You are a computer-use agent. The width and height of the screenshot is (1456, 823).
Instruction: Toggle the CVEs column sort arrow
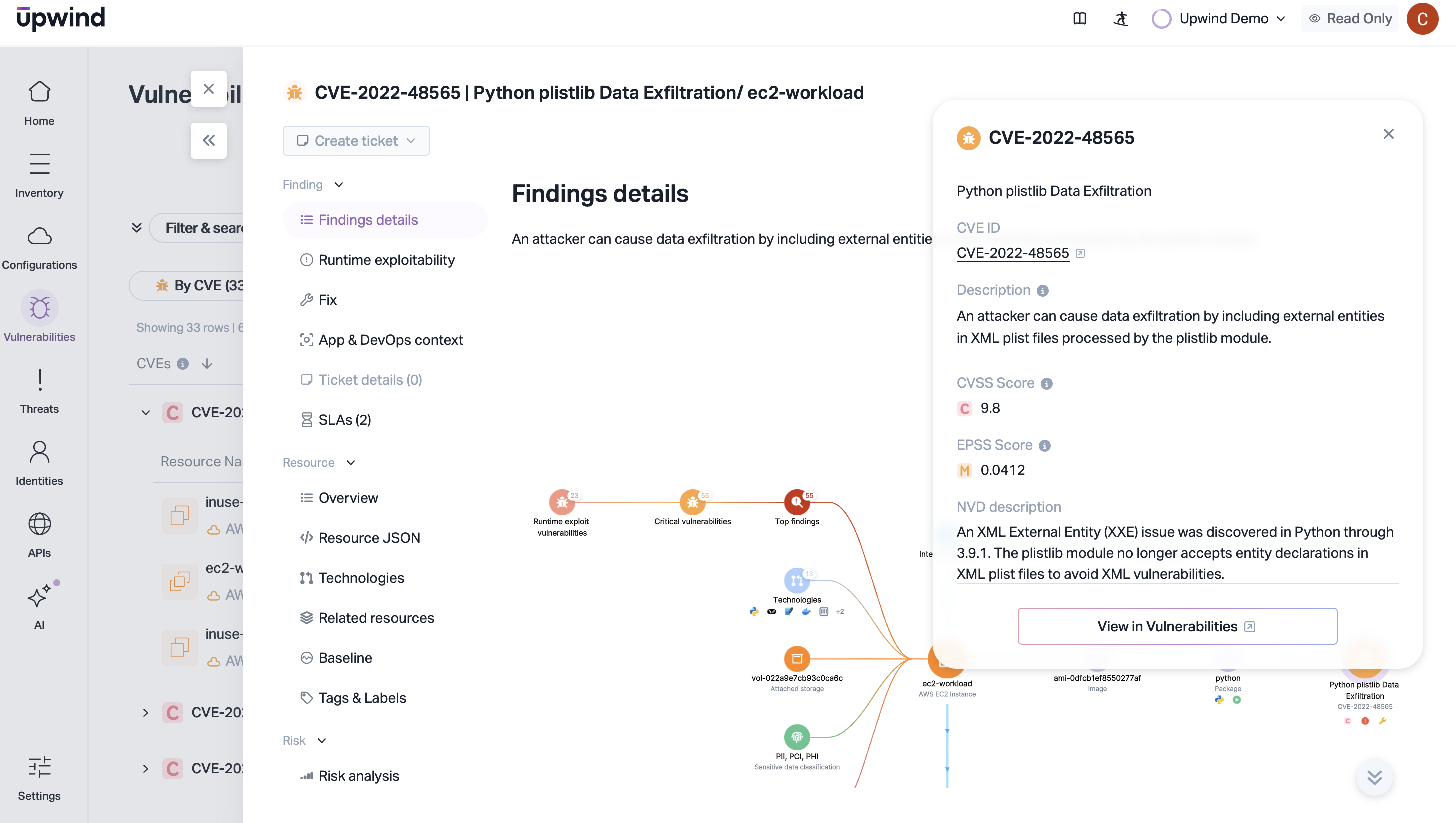[207, 364]
